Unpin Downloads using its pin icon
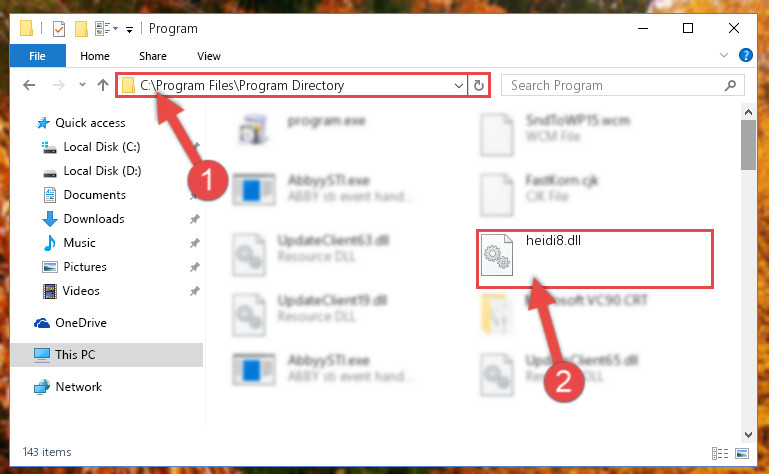The image size is (769, 474). 195,219
